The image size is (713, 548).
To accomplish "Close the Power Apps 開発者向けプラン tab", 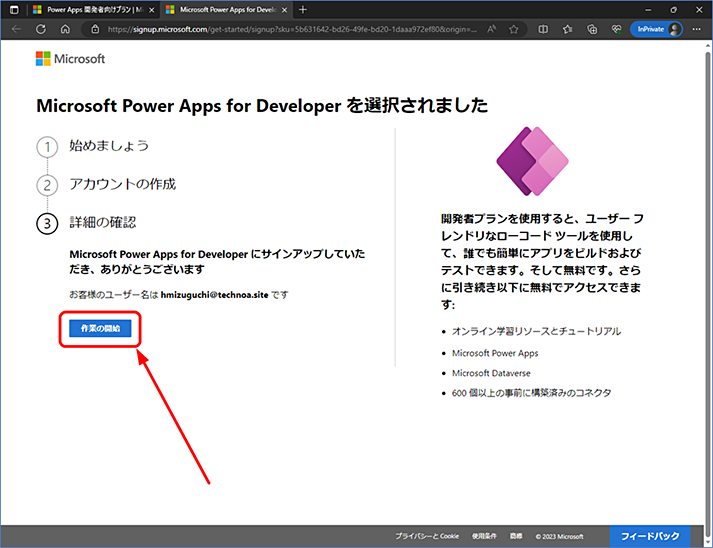I will coord(152,10).
